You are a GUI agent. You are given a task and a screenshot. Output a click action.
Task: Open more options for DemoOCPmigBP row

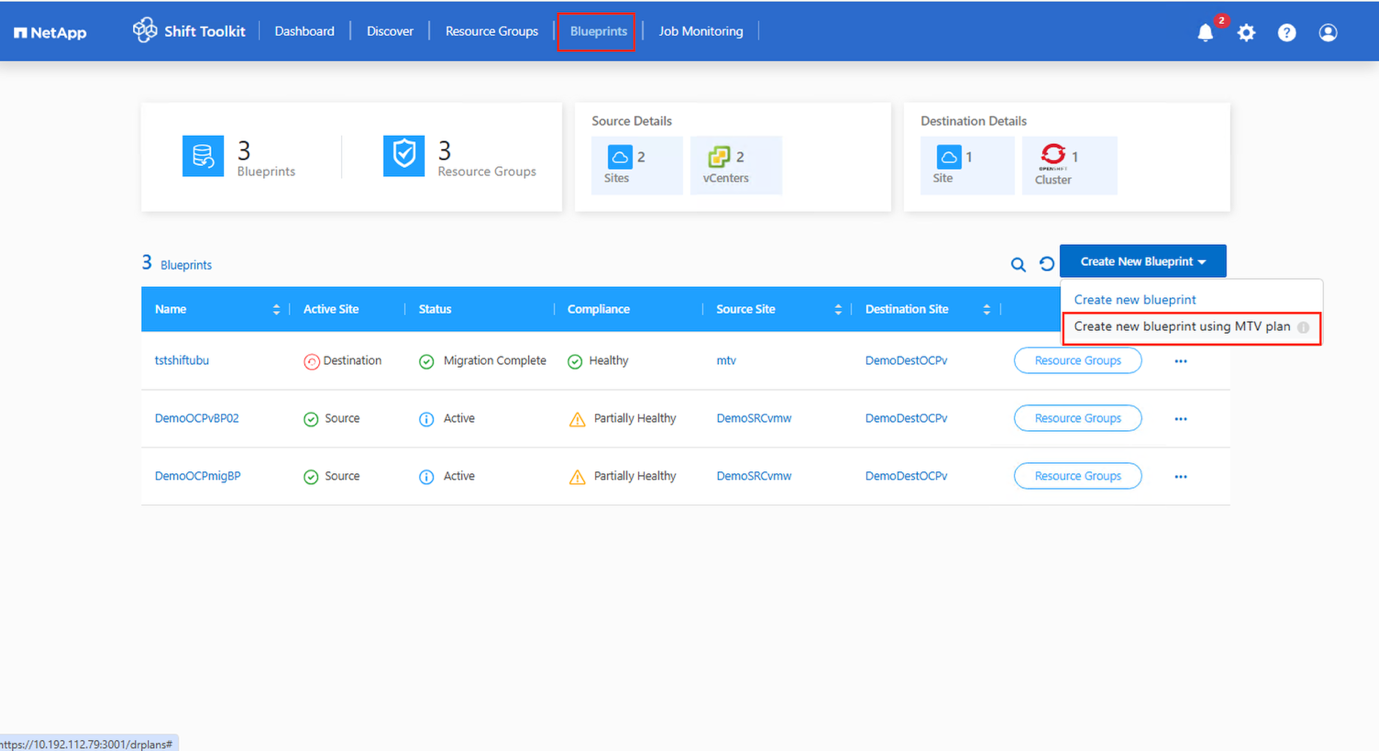[1180, 477]
